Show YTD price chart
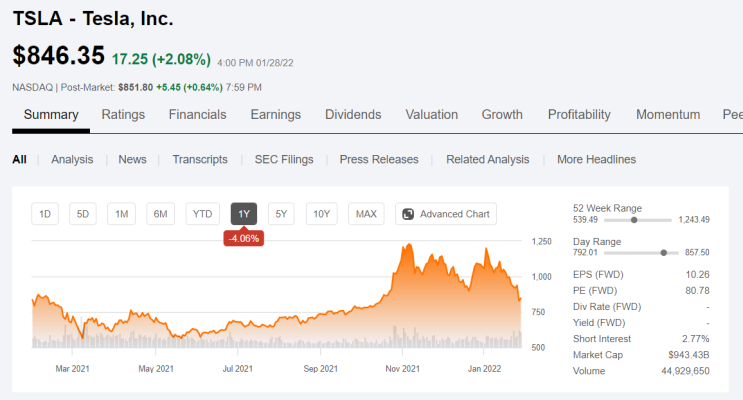 tap(202, 214)
